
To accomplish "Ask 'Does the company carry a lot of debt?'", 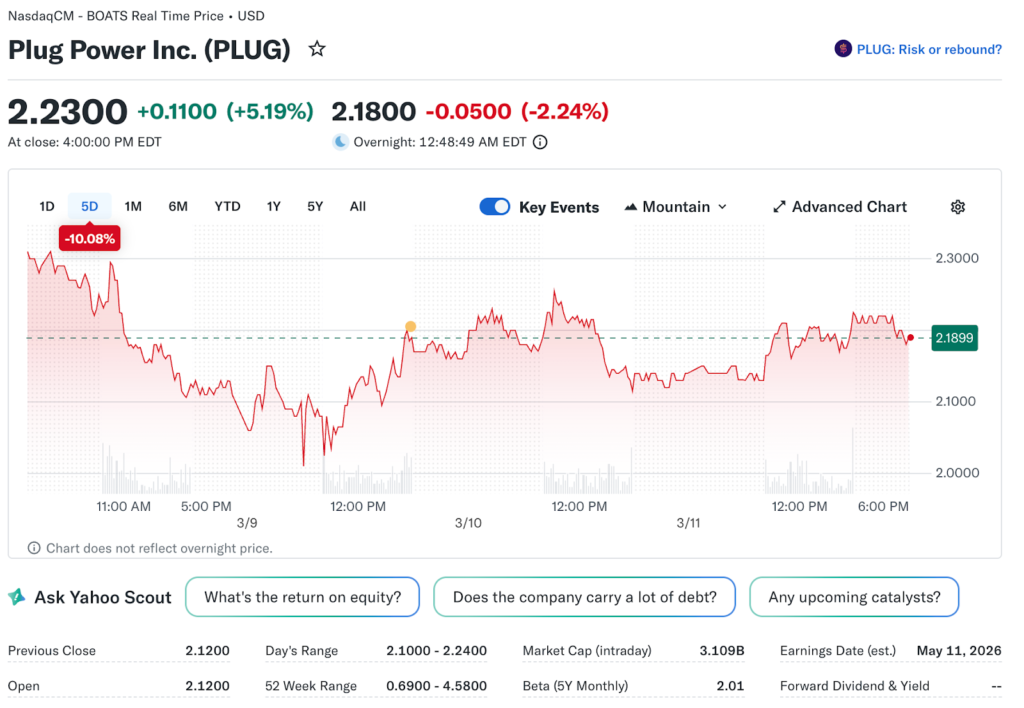I will point(584,597).
